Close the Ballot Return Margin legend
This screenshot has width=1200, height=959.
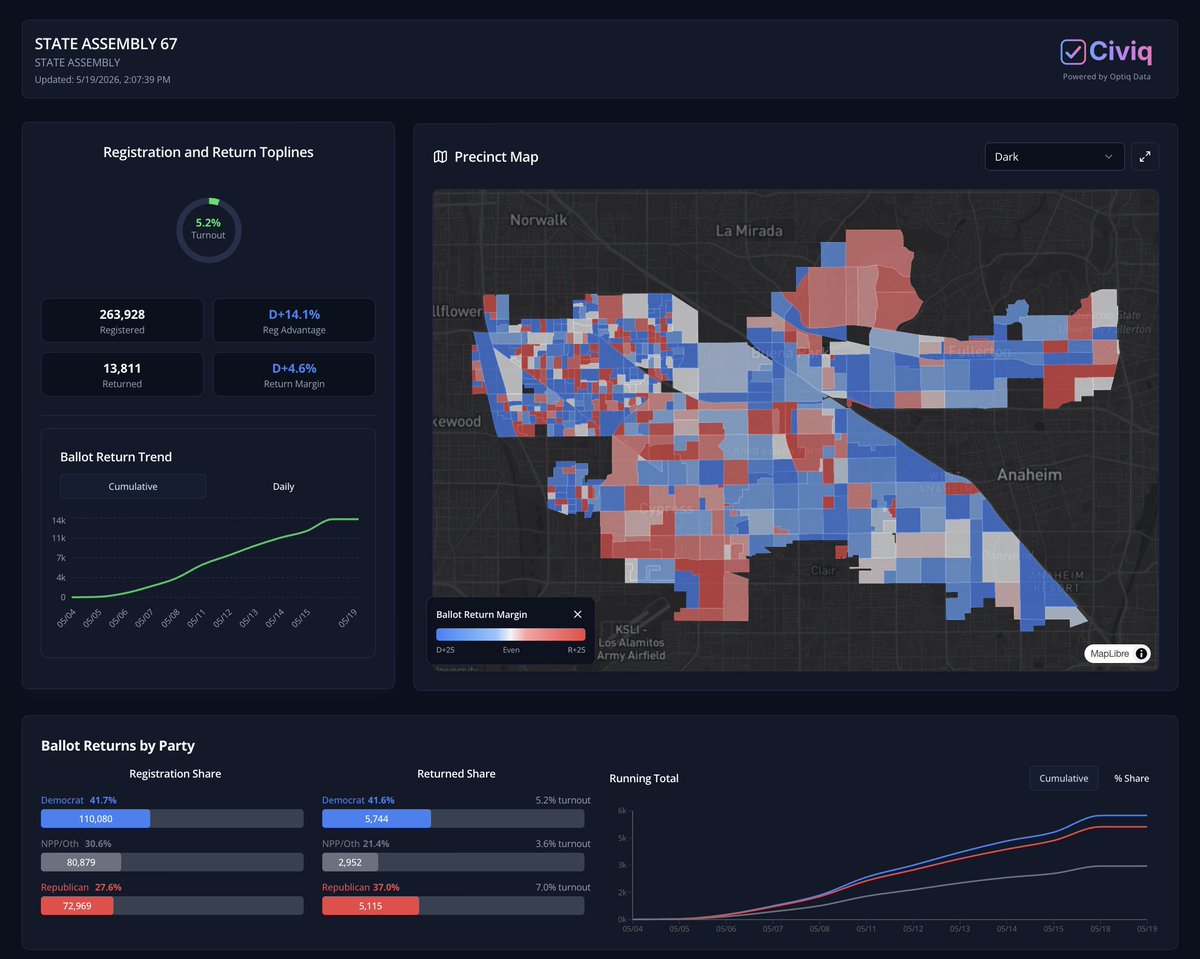pos(578,614)
